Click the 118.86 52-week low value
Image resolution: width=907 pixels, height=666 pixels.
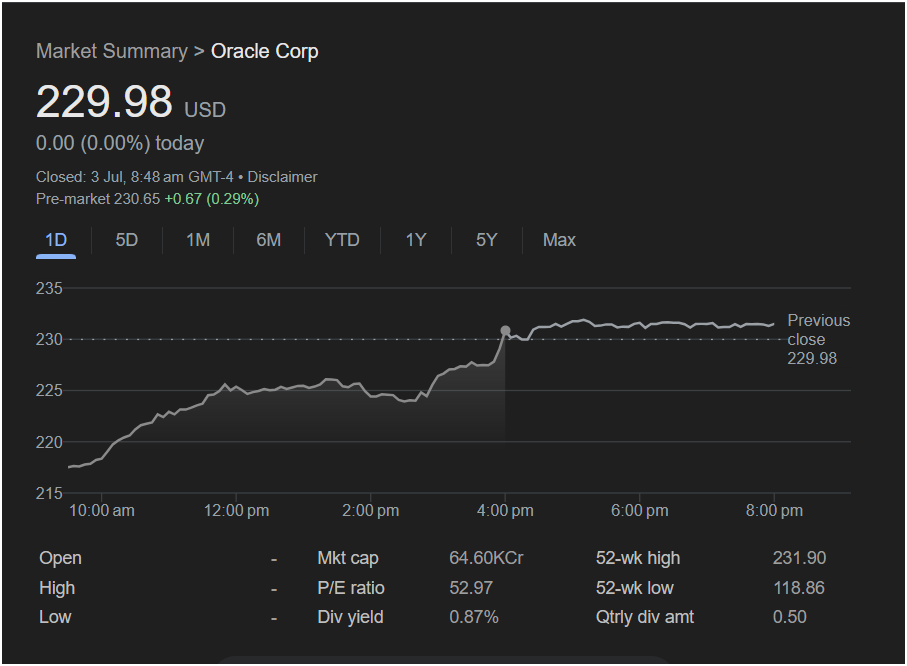coord(799,588)
